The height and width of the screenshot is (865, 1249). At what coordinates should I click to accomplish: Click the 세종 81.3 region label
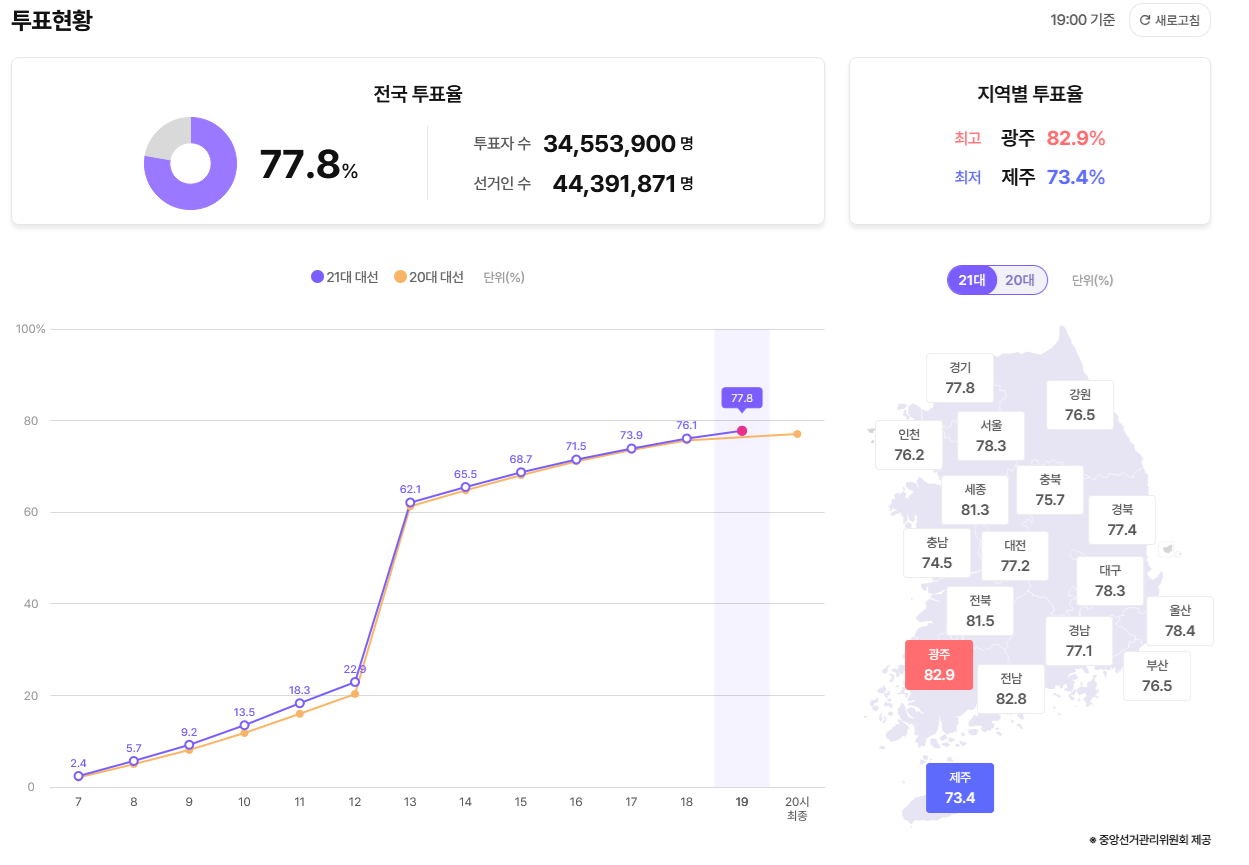pyautogui.click(x=975, y=500)
